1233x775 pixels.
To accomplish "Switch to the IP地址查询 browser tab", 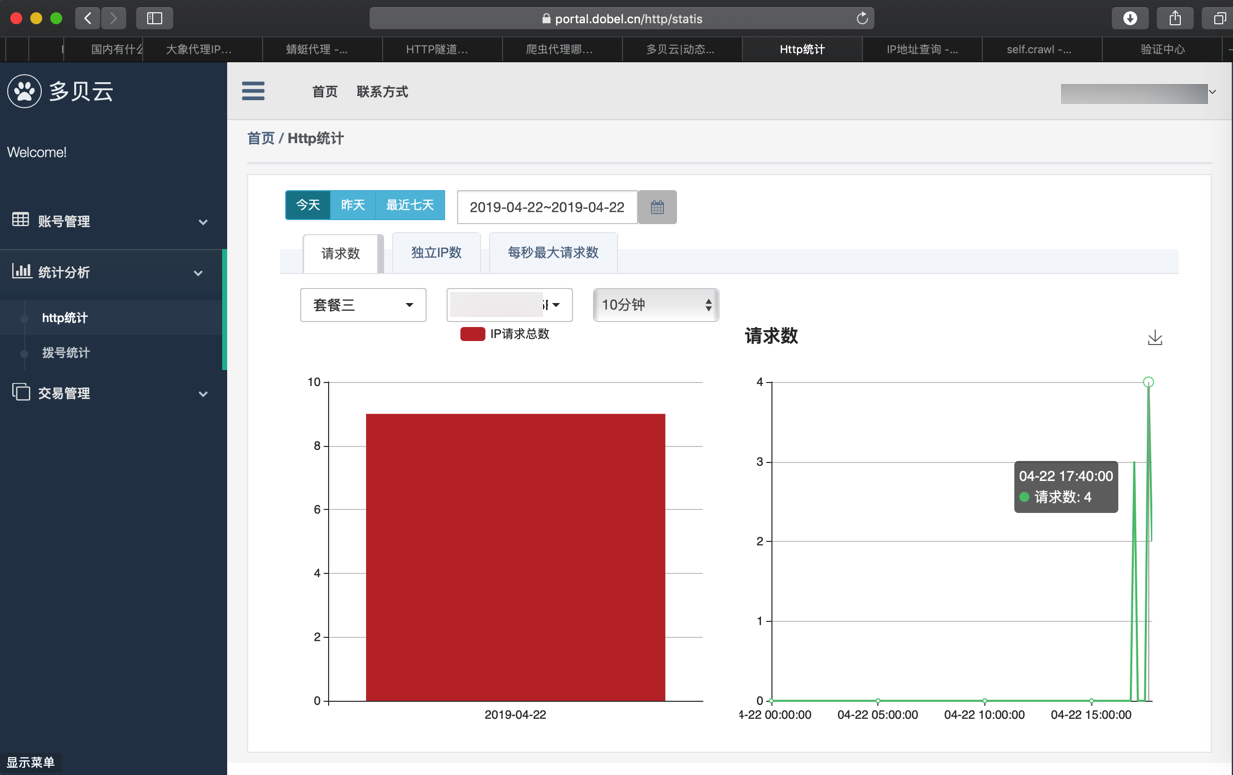I will 922,49.
